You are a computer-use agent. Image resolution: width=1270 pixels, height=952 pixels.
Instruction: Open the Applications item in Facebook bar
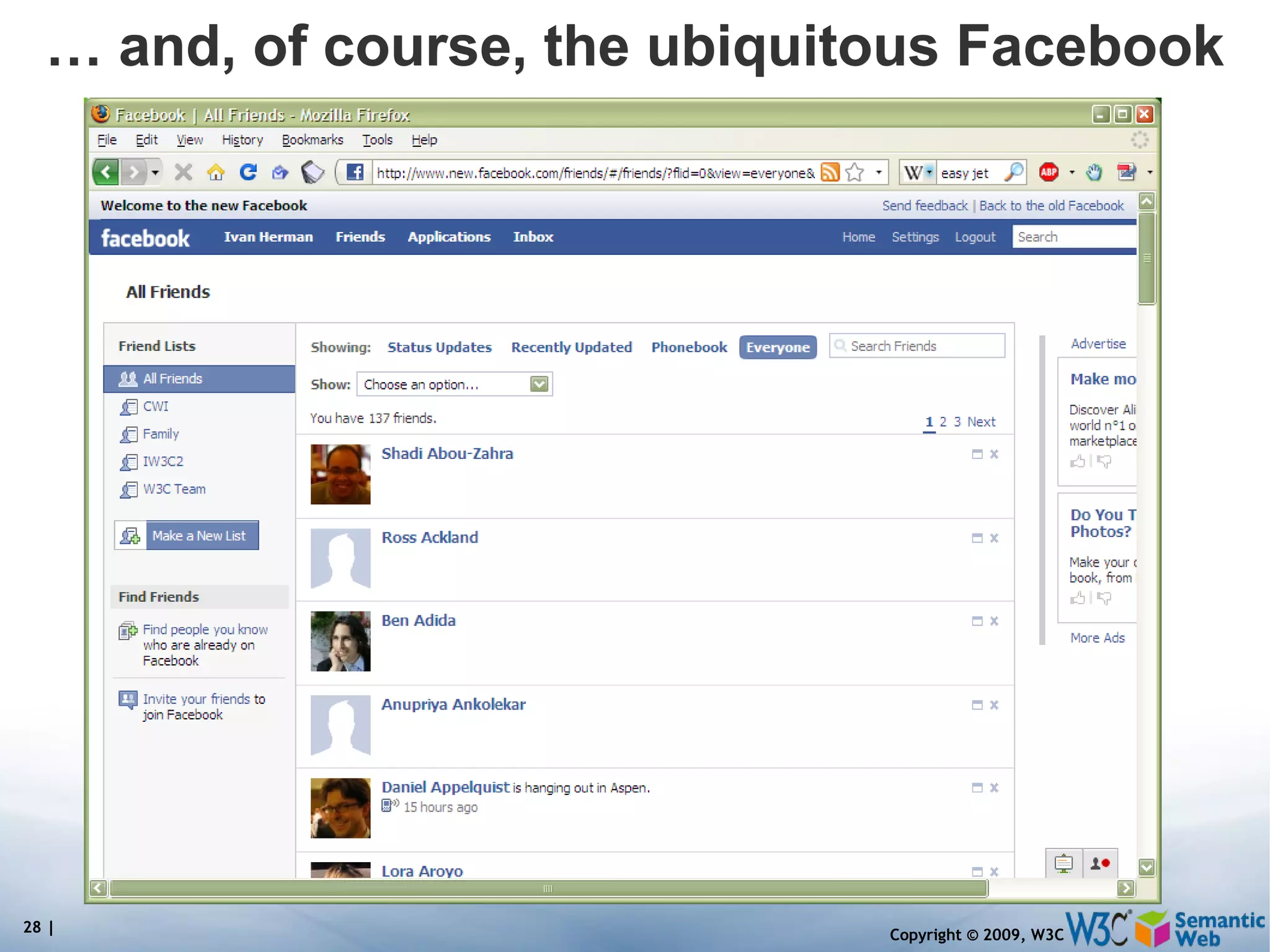coord(449,237)
